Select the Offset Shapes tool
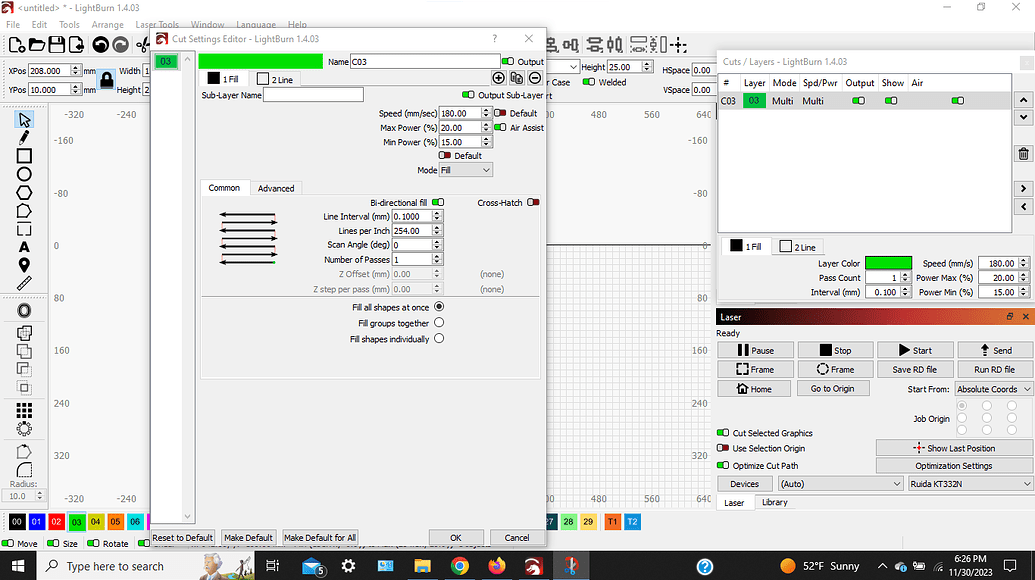 [24, 311]
